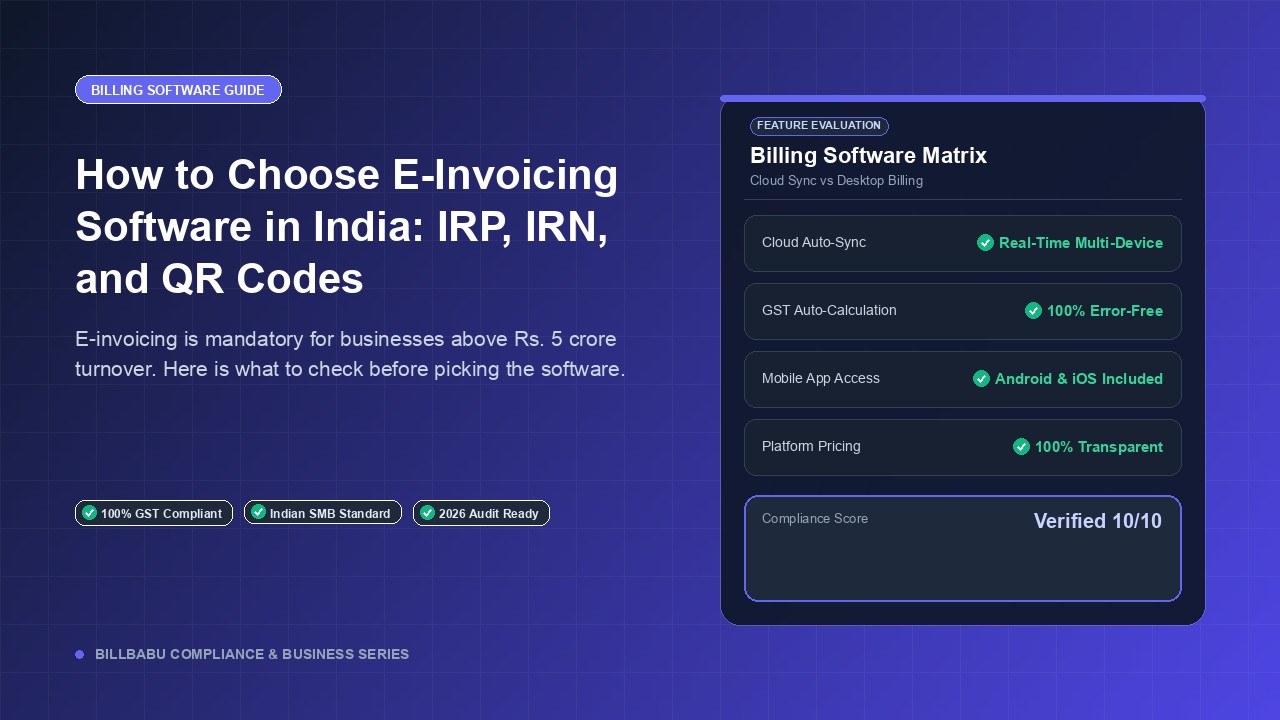
Task: Click the 100% Transparent value text
Action: (1099, 447)
